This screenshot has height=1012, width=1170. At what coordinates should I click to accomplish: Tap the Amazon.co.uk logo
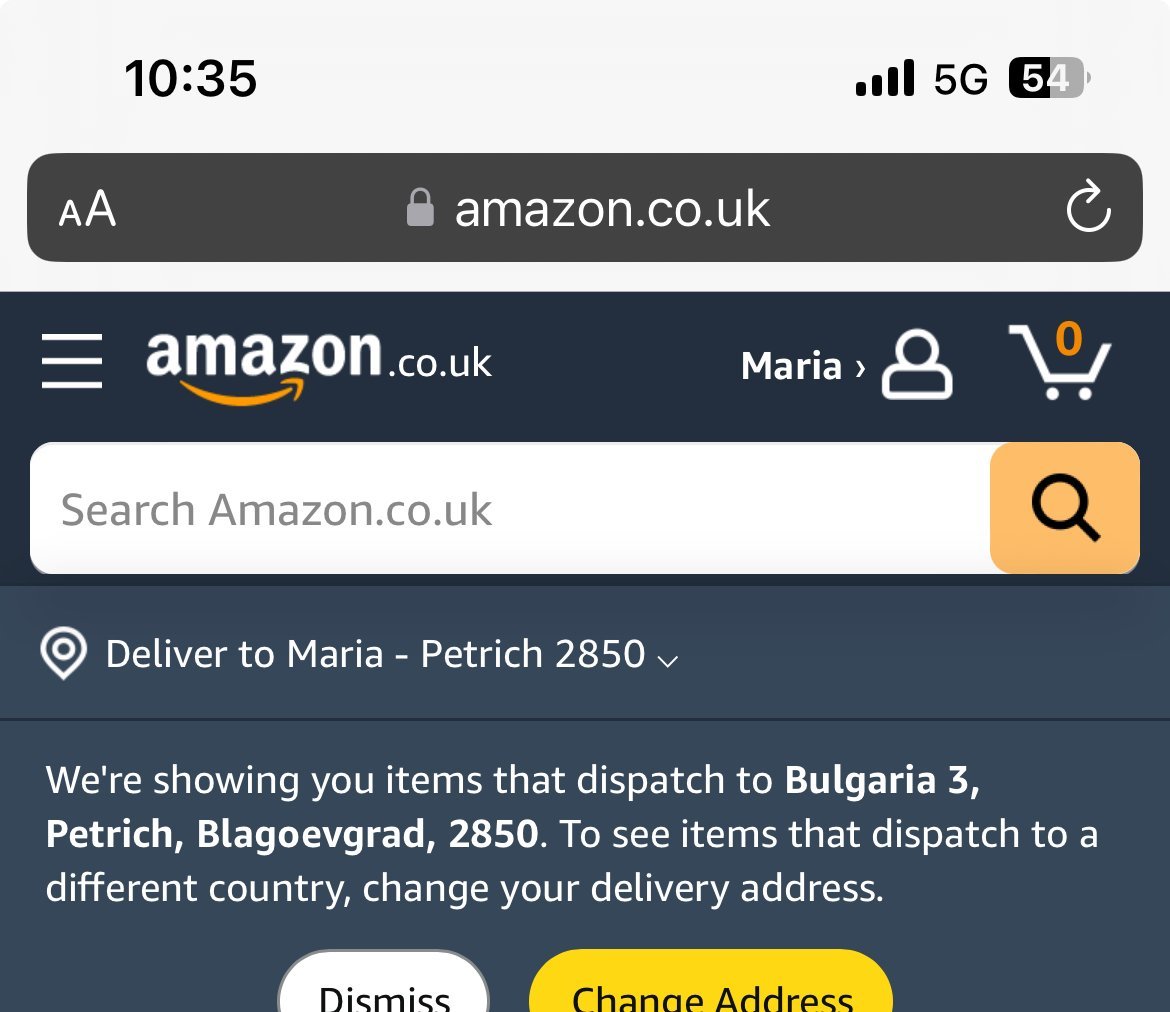[x=319, y=366]
